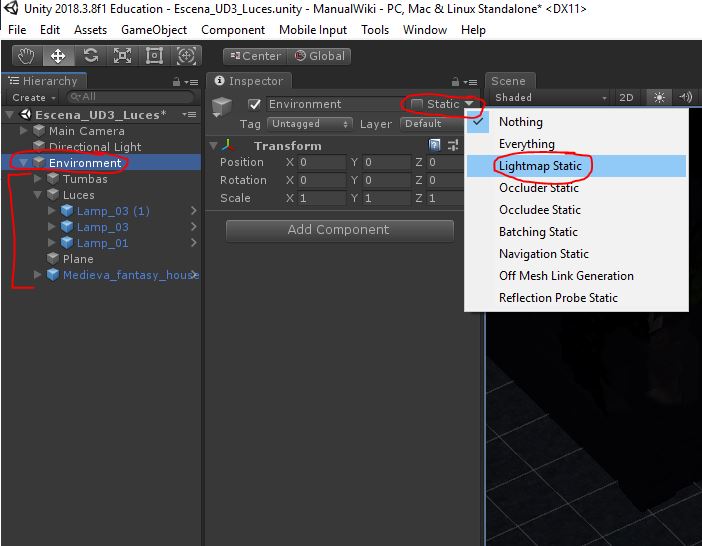The width and height of the screenshot is (702, 546).
Task: Open the Layer Default dropdown
Action: click(432, 124)
